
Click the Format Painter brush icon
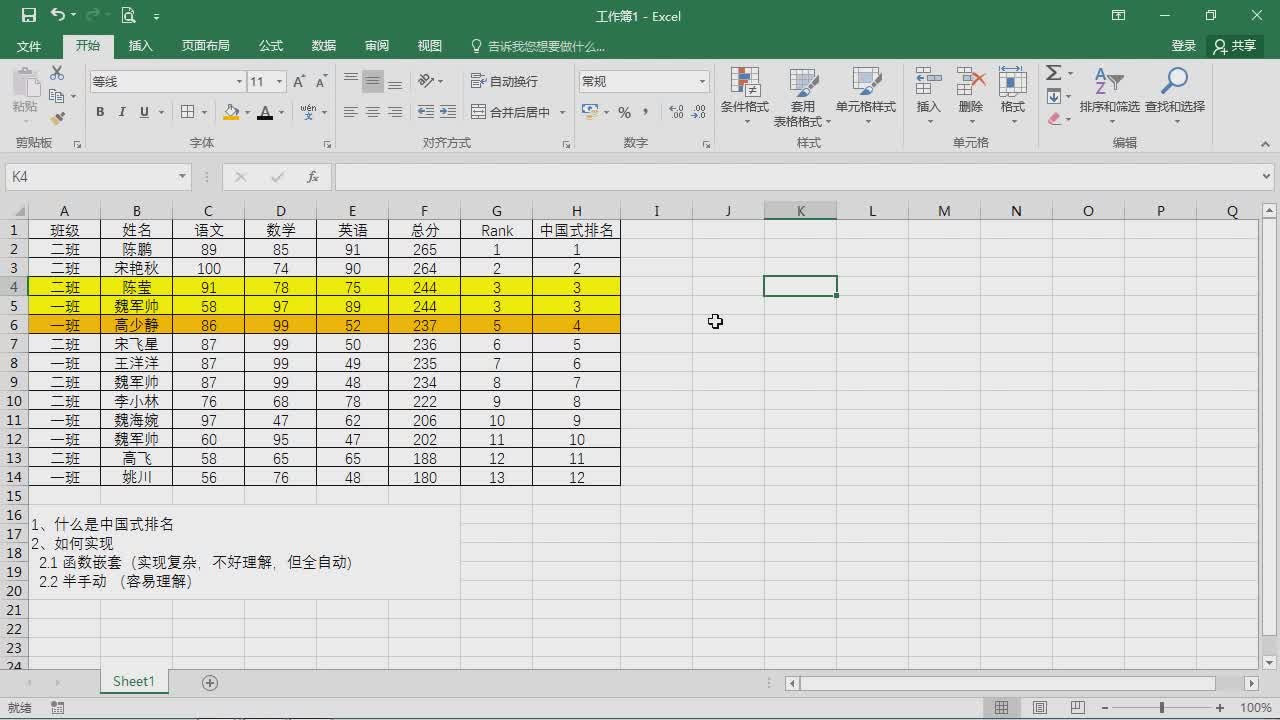[57, 118]
